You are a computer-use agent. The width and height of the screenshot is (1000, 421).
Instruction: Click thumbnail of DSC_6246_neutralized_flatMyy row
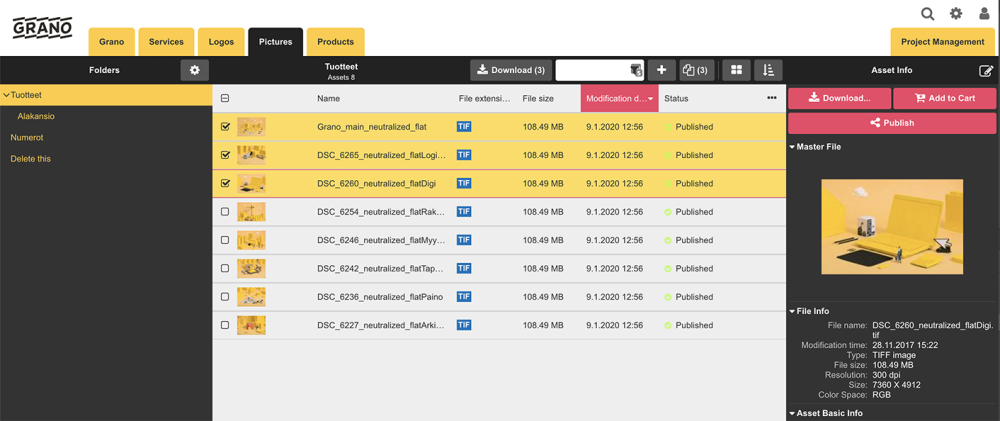251,240
